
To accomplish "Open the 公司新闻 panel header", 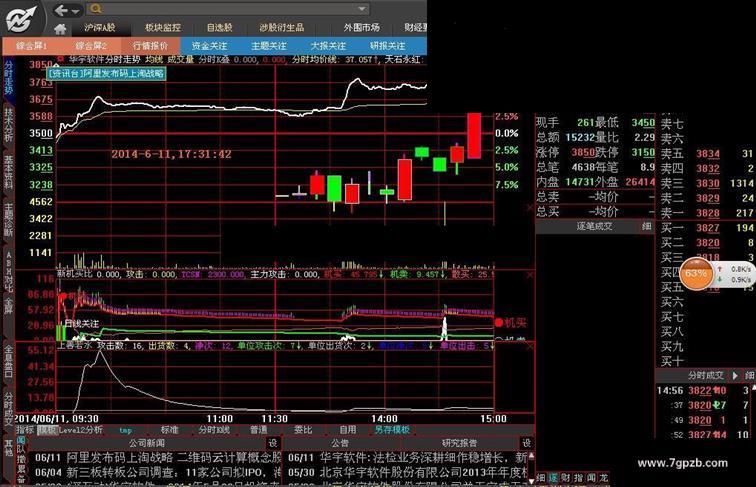I will click(147, 443).
